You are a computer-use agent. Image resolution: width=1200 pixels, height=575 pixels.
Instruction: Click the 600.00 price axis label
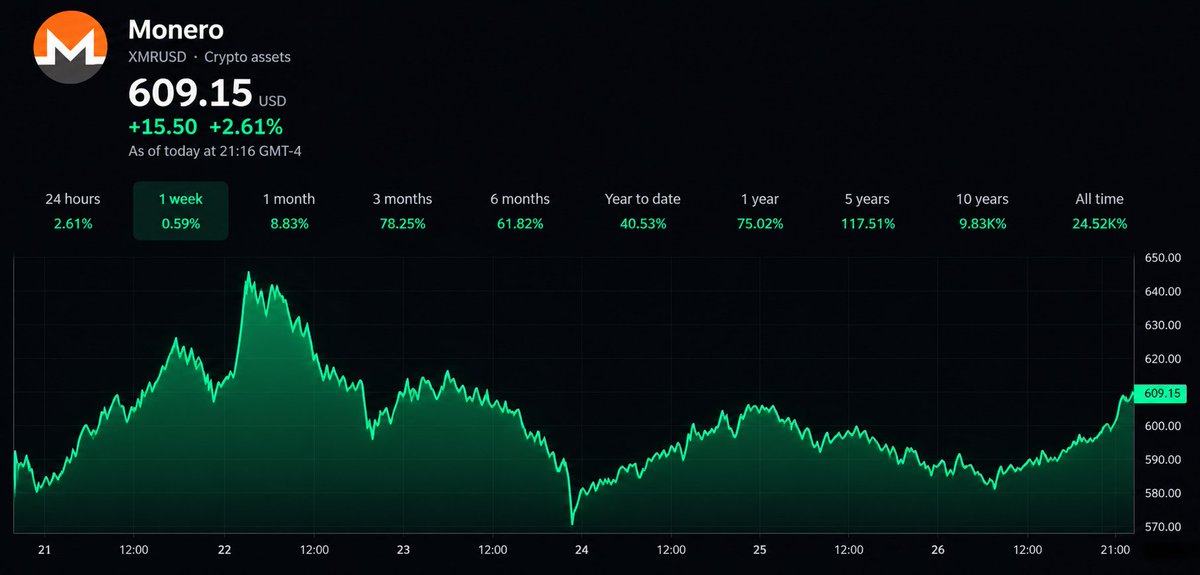[1164, 427]
